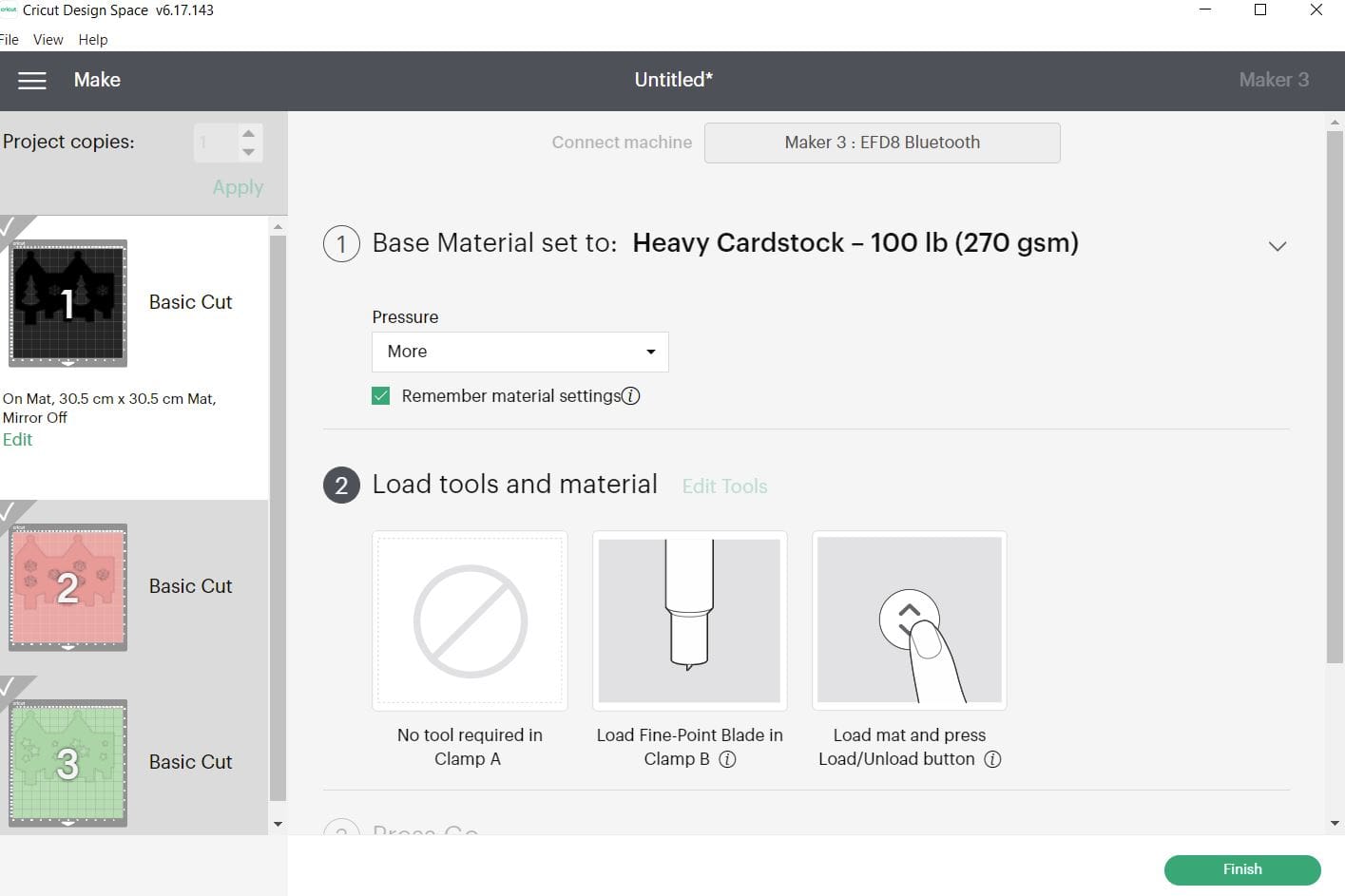Increase Project copies with up arrow

point(248,134)
